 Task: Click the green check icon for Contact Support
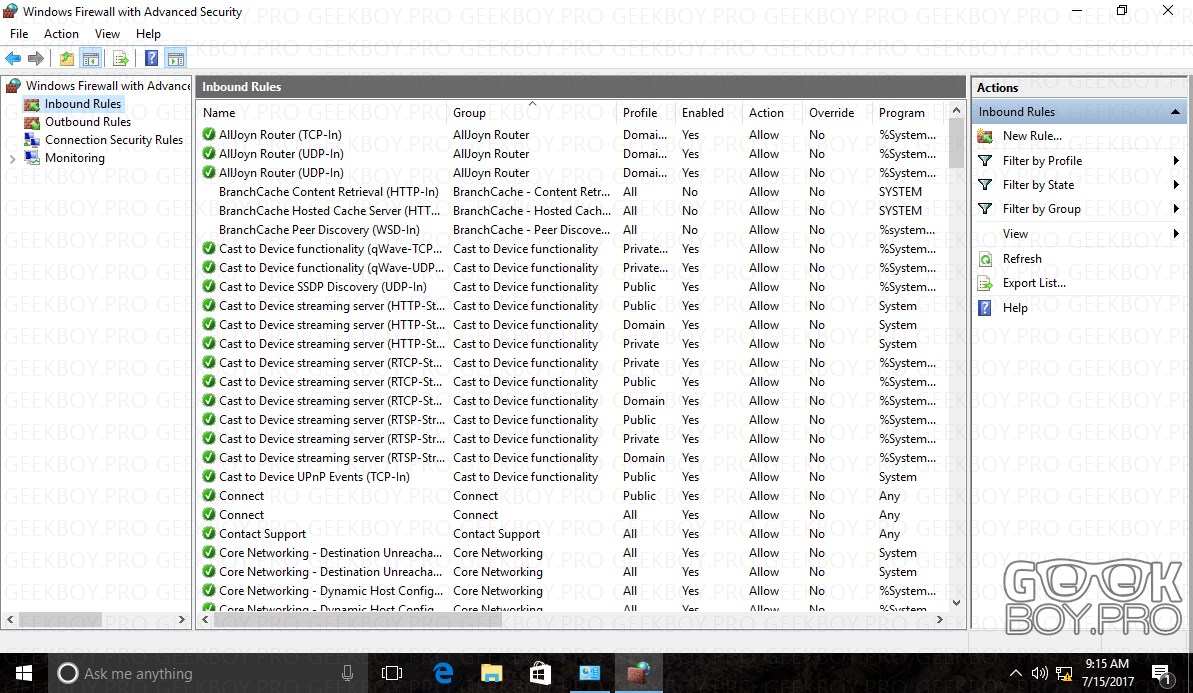point(208,533)
